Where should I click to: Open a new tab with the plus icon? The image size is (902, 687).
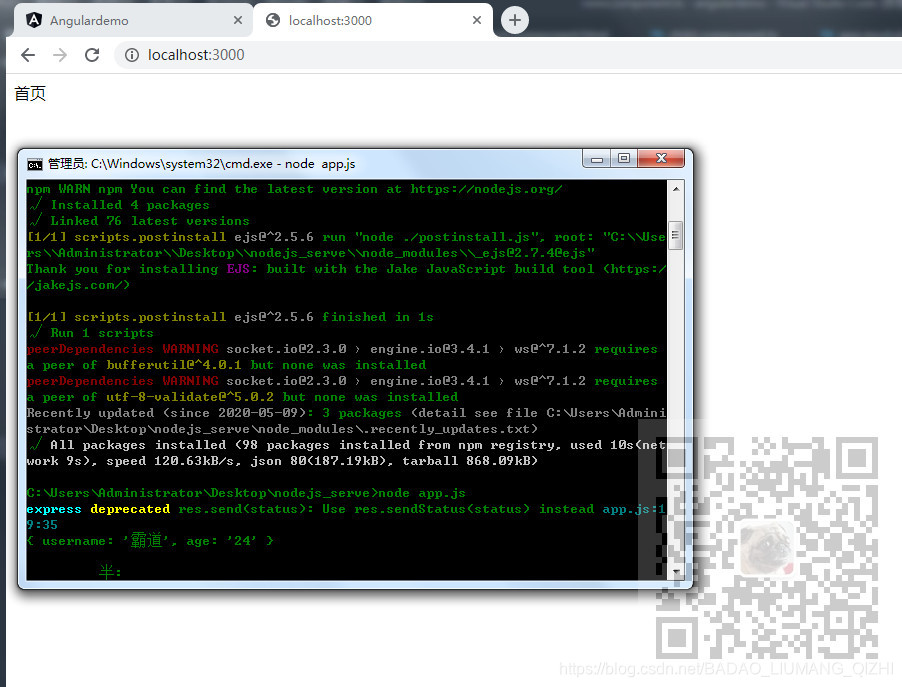pyautogui.click(x=513, y=19)
